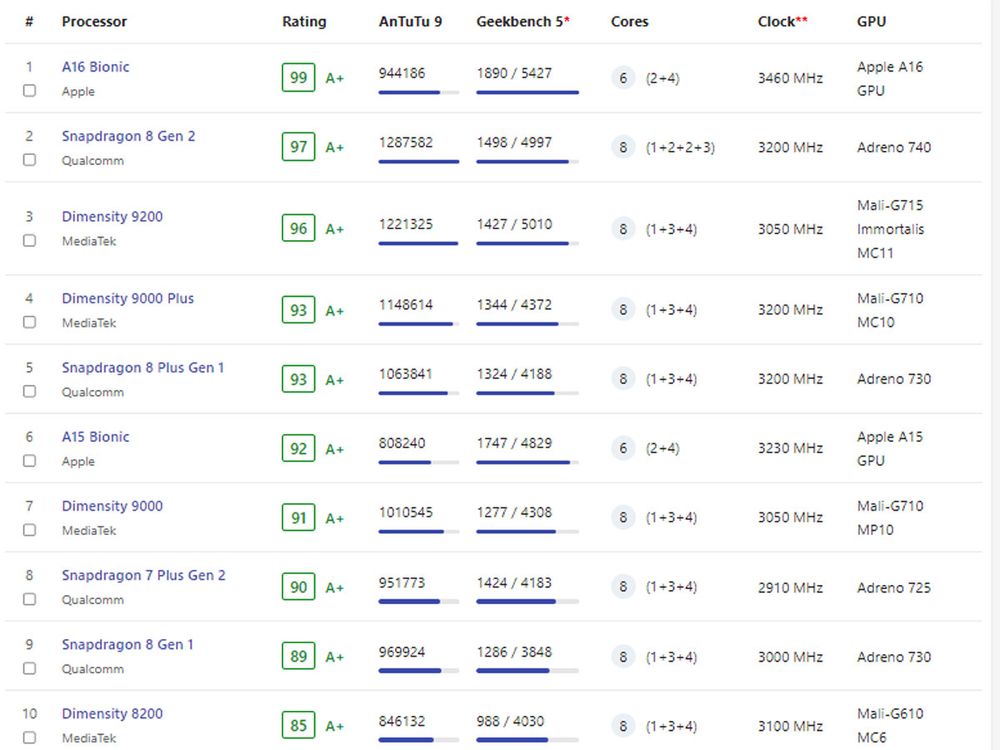
Task: Sort by the Geekbench 5 column header
Action: tap(522, 22)
